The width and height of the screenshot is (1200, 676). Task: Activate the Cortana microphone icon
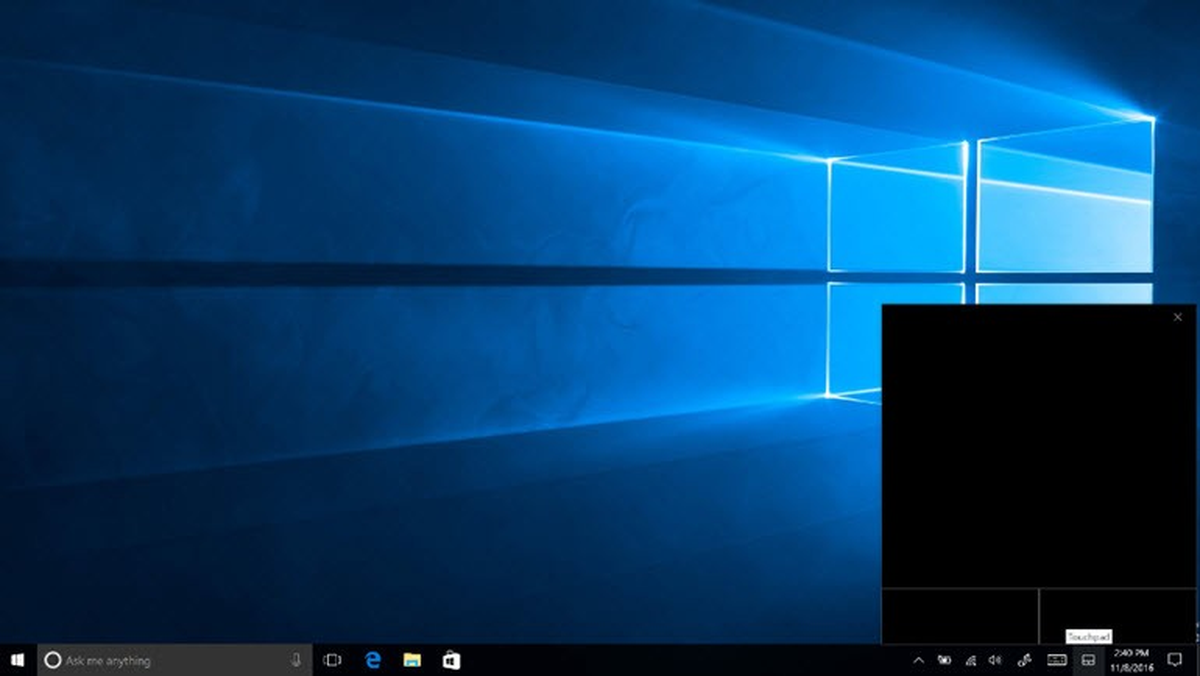tap(296, 660)
